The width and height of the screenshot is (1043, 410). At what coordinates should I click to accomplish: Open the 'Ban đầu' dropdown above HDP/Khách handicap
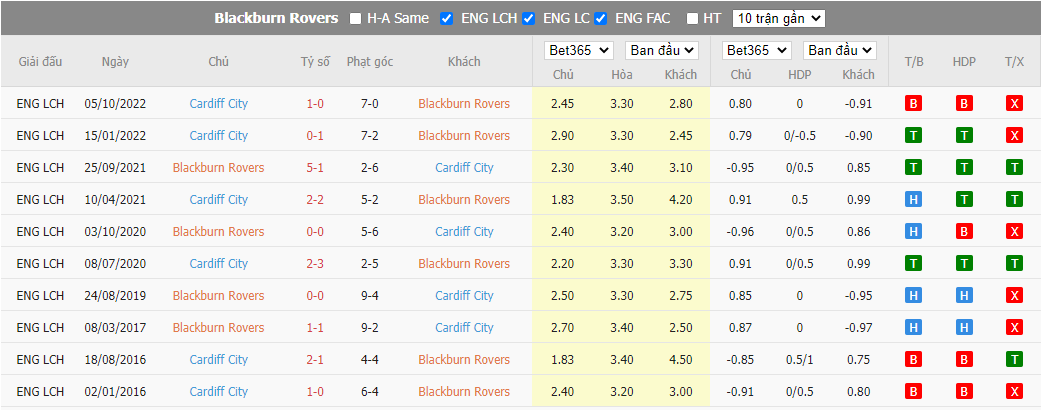[840, 50]
